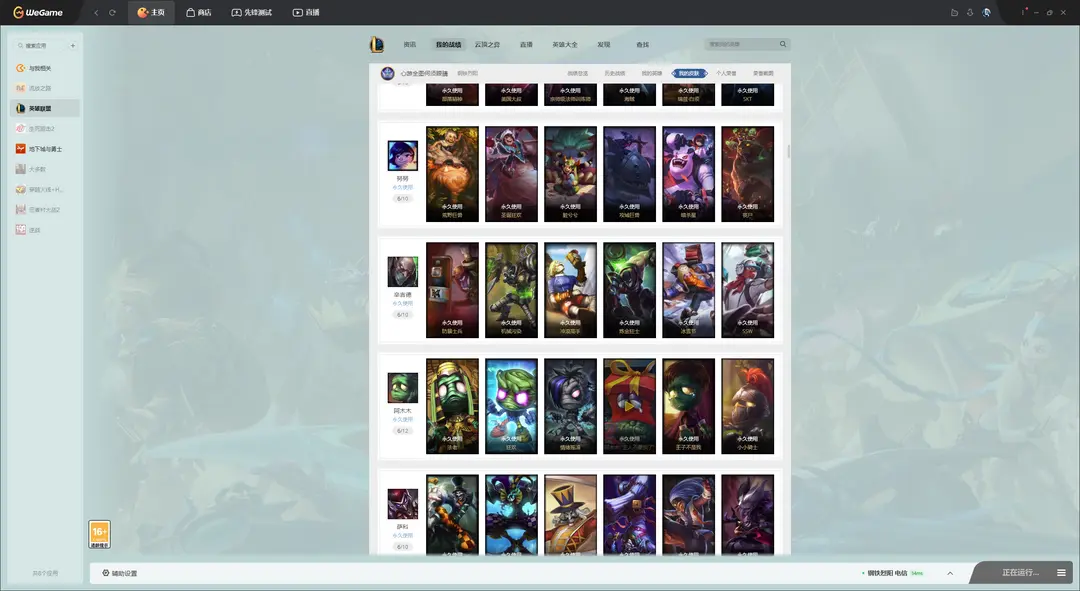Click the magnifier icon in League search

click(x=783, y=44)
